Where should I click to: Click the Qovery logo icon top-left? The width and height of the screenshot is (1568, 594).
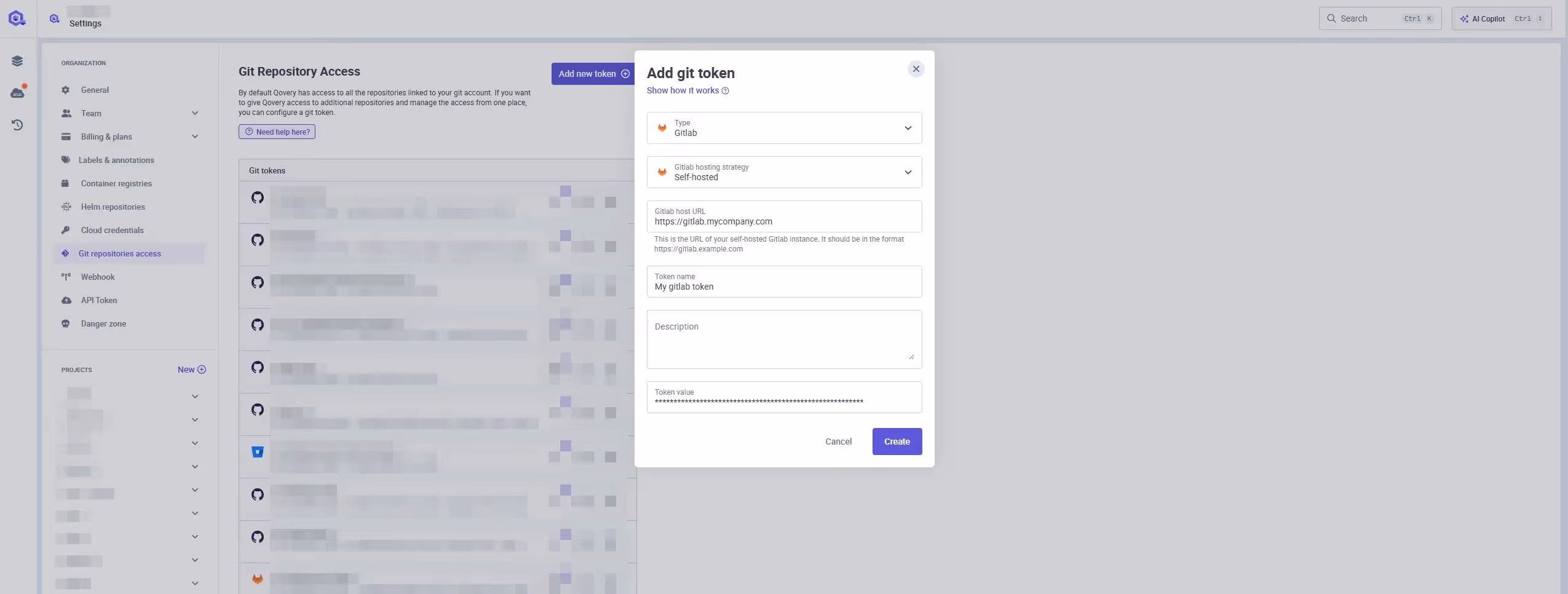click(17, 18)
